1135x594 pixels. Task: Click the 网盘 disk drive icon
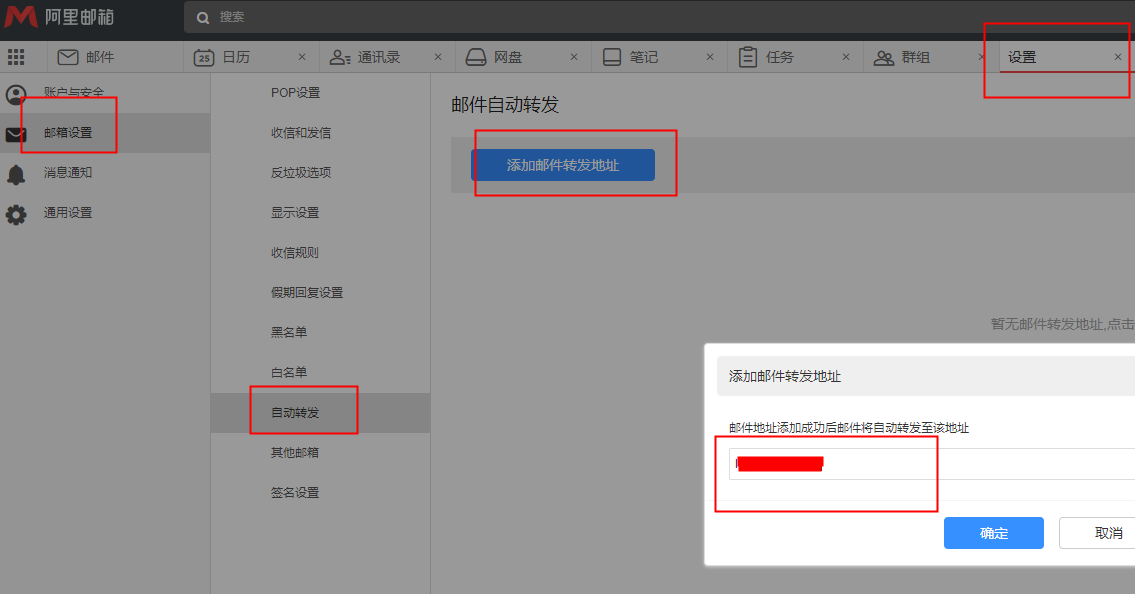pyautogui.click(x=476, y=57)
